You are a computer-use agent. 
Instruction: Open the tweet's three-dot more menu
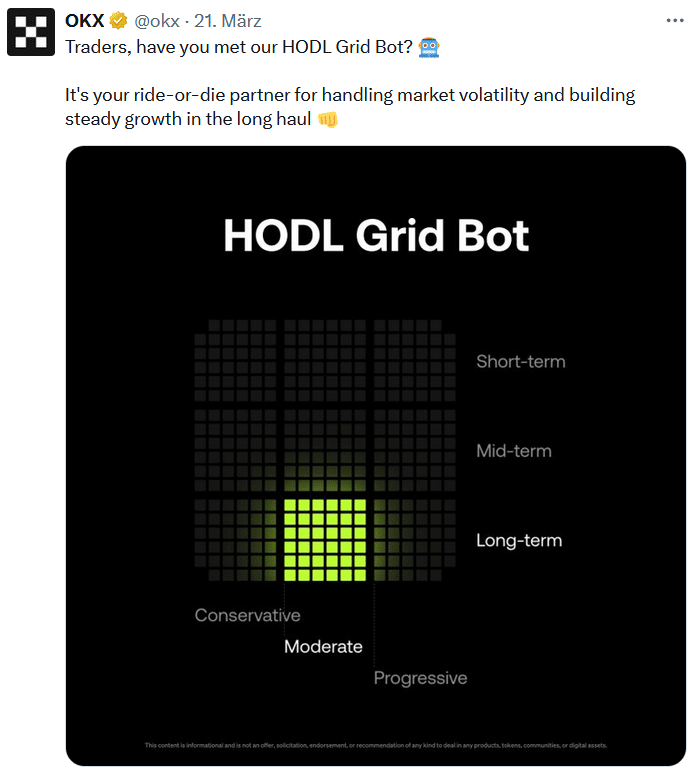click(675, 20)
